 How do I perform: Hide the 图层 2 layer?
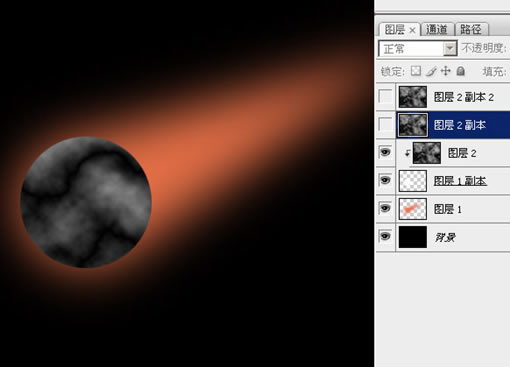pos(385,152)
